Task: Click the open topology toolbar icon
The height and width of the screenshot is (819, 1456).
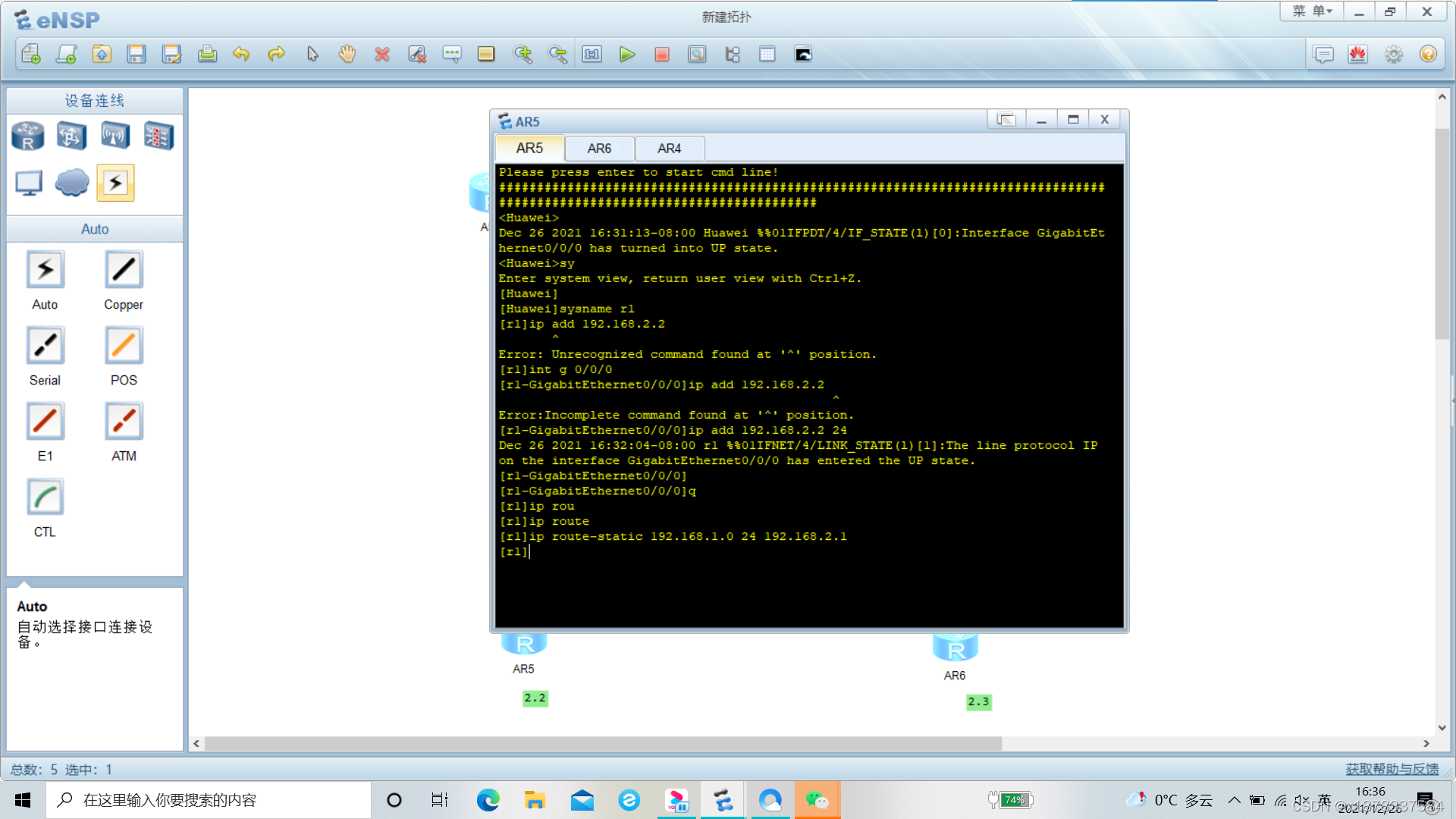Action: coord(102,54)
